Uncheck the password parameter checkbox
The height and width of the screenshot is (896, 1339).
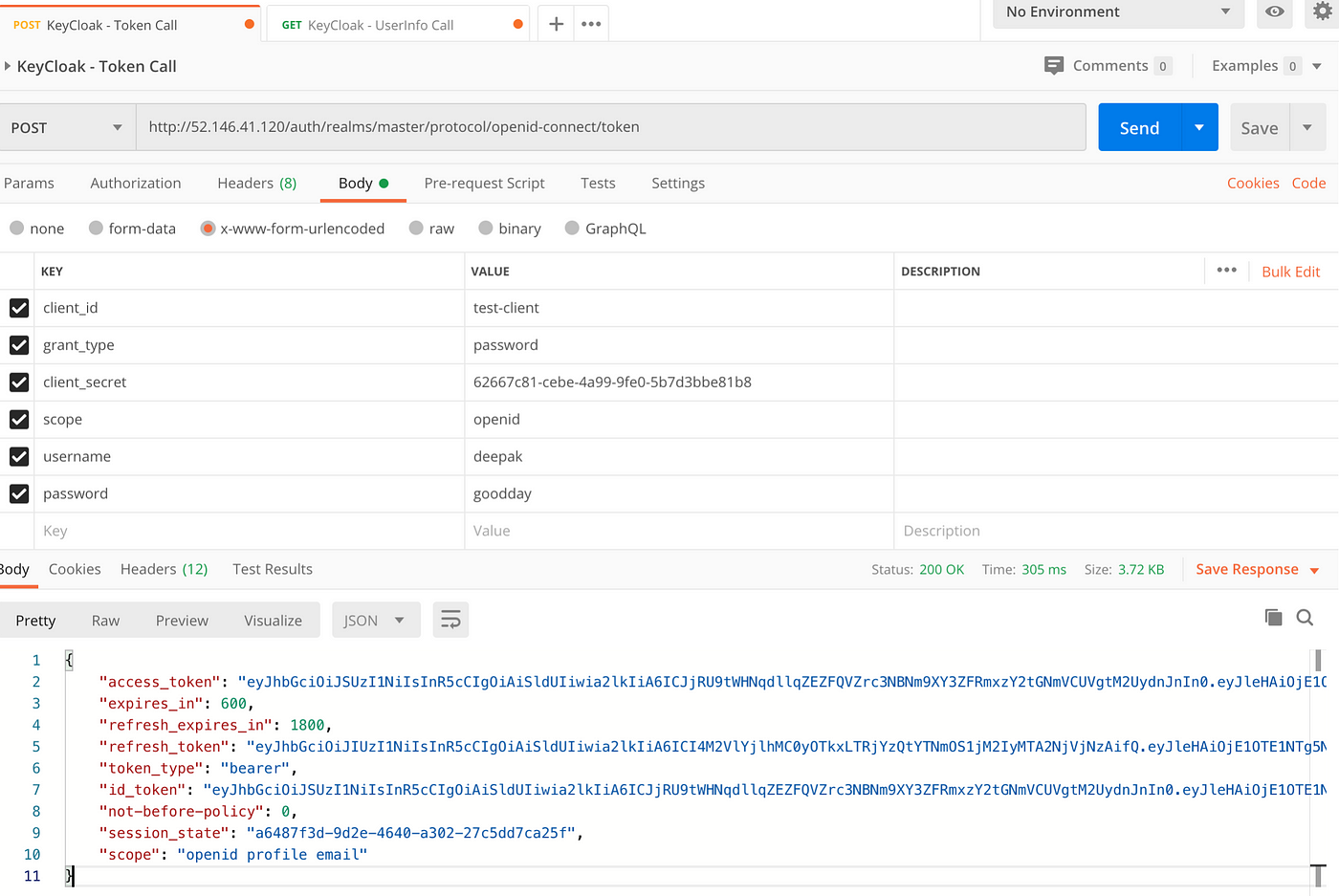[x=19, y=494]
